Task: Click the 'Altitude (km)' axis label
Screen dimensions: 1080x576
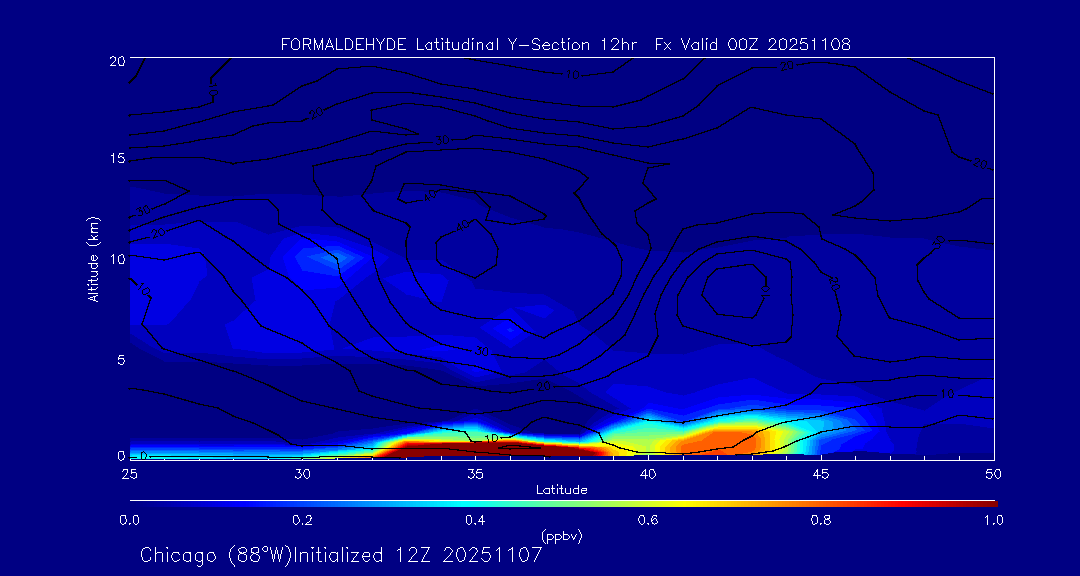Action: coord(93,259)
